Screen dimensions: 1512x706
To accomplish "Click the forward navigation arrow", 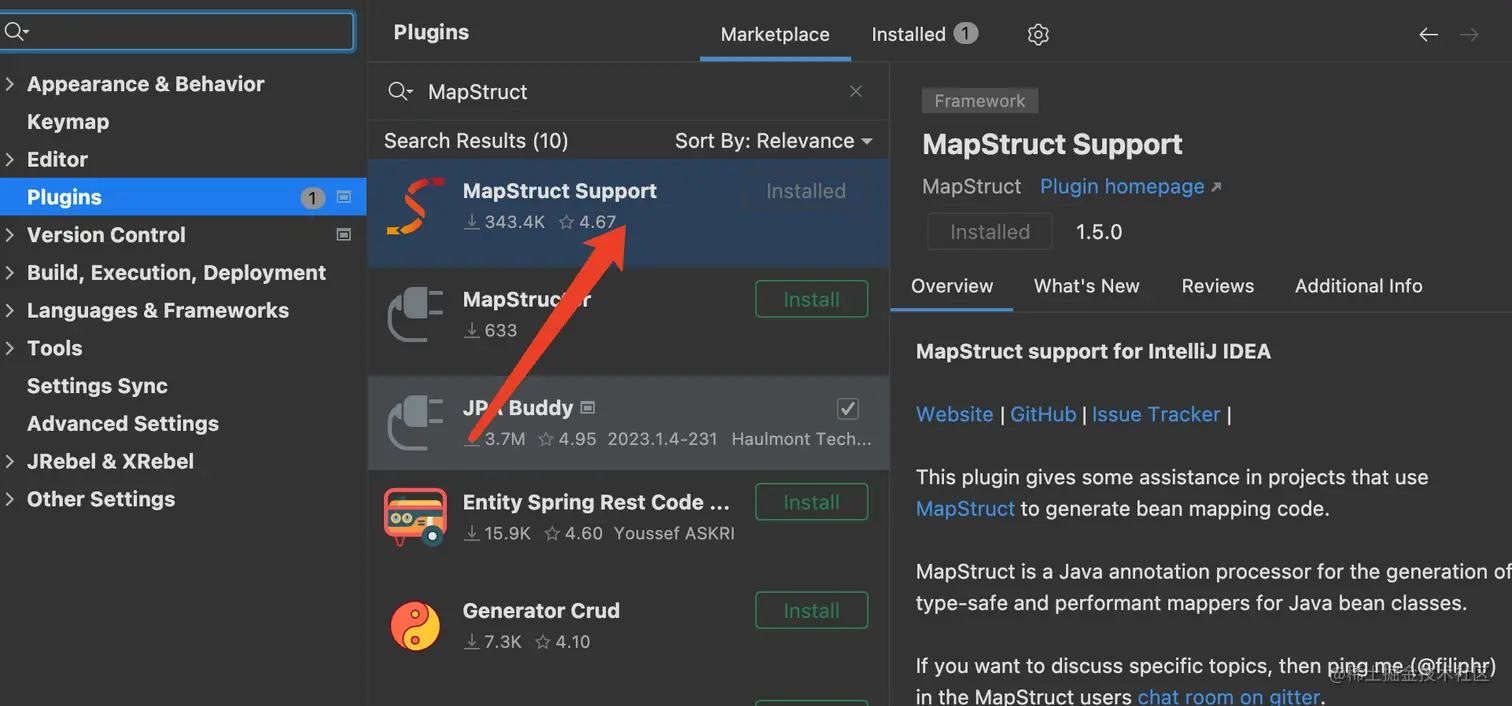I will click(1469, 35).
